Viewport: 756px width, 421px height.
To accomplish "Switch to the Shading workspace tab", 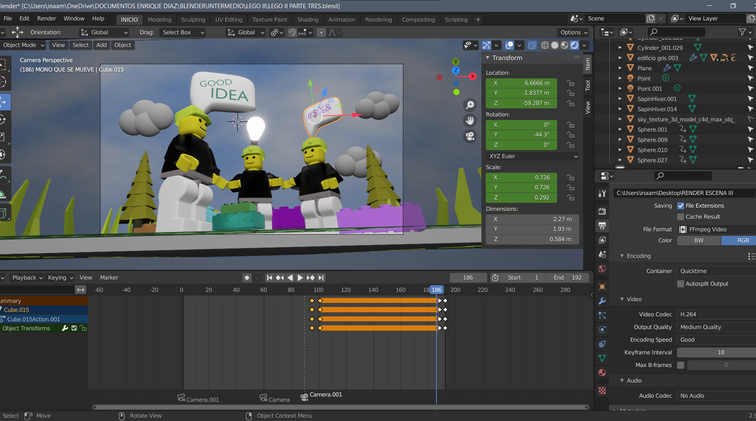I will click(308, 20).
